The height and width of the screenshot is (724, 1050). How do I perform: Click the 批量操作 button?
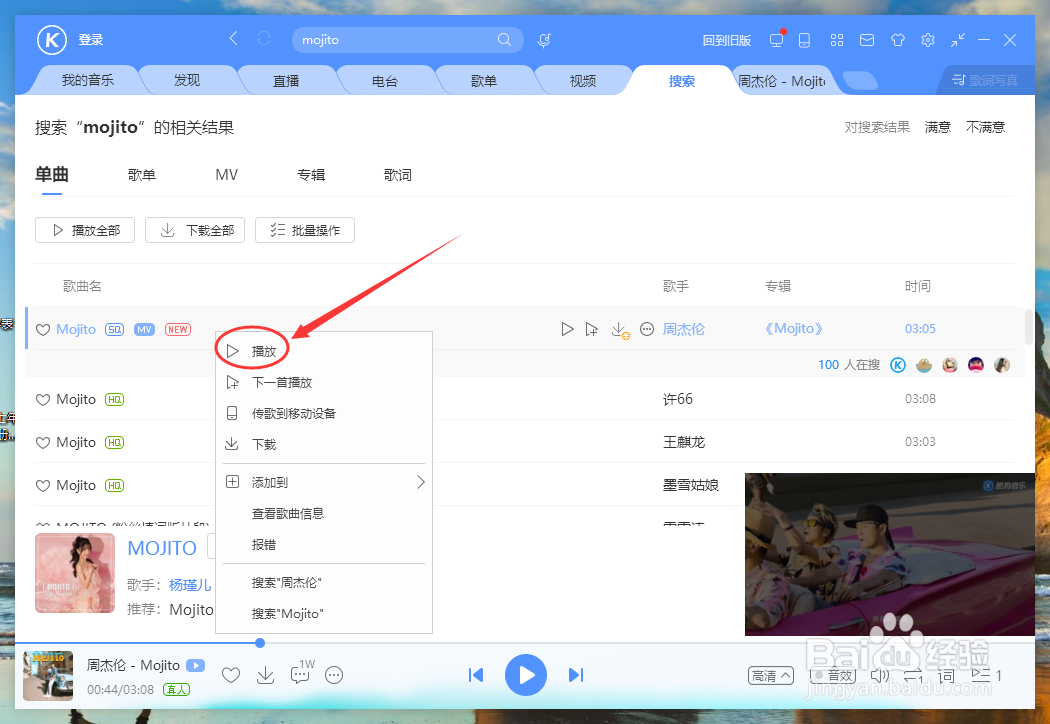pyautogui.click(x=305, y=230)
